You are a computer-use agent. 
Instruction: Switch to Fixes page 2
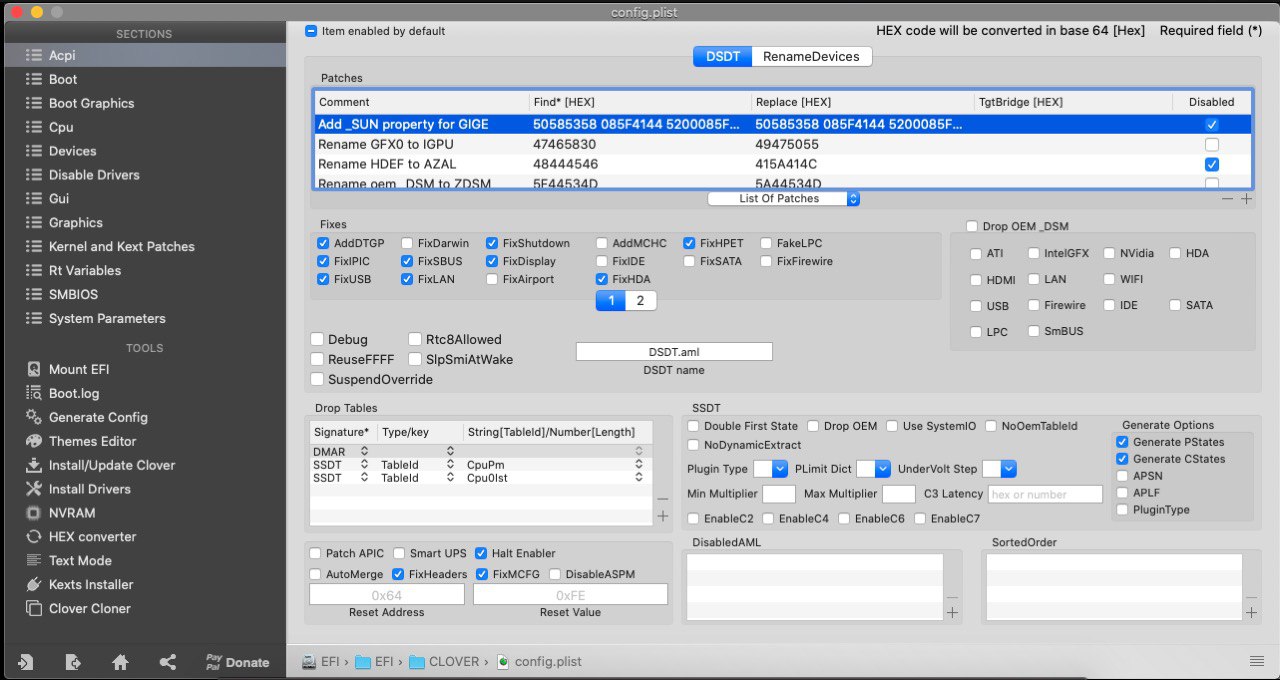click(640, 301)
